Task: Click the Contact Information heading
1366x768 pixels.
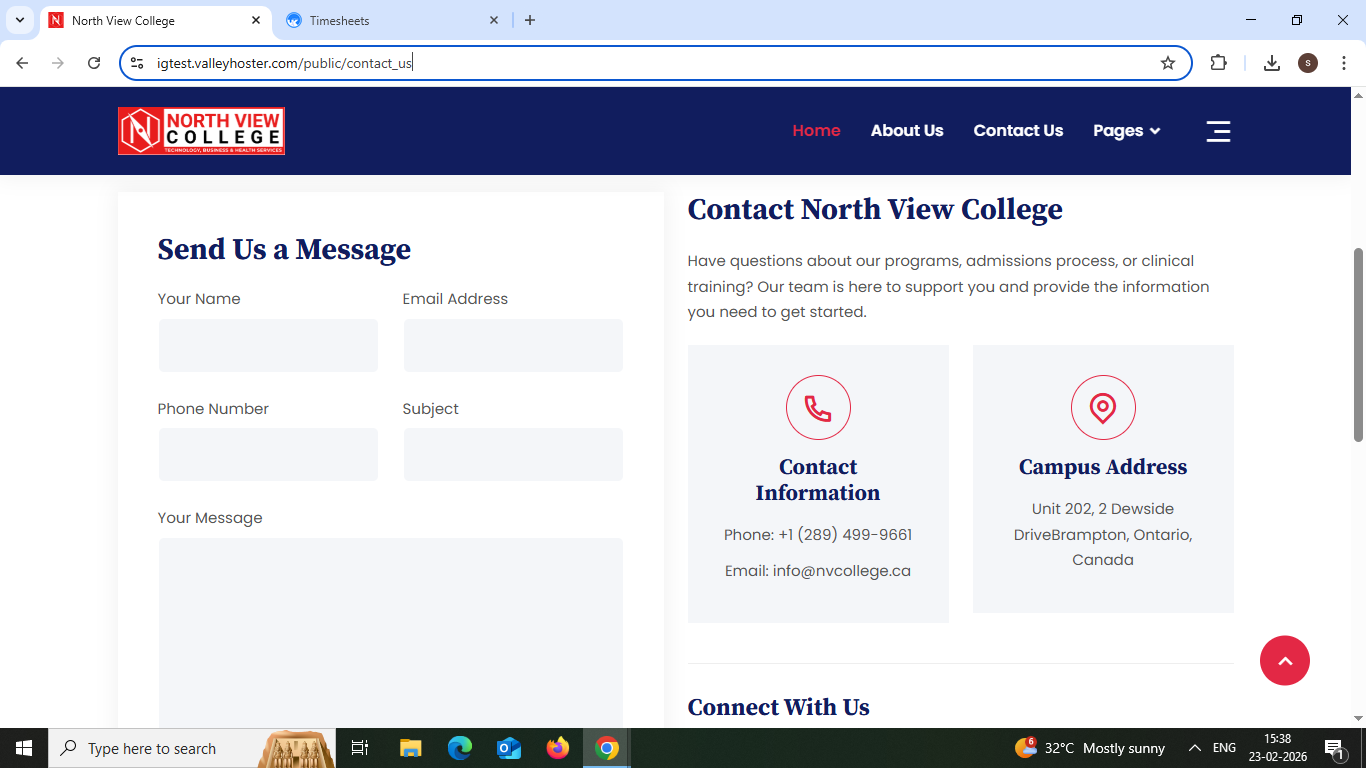Action: click(x=818, y=480)
